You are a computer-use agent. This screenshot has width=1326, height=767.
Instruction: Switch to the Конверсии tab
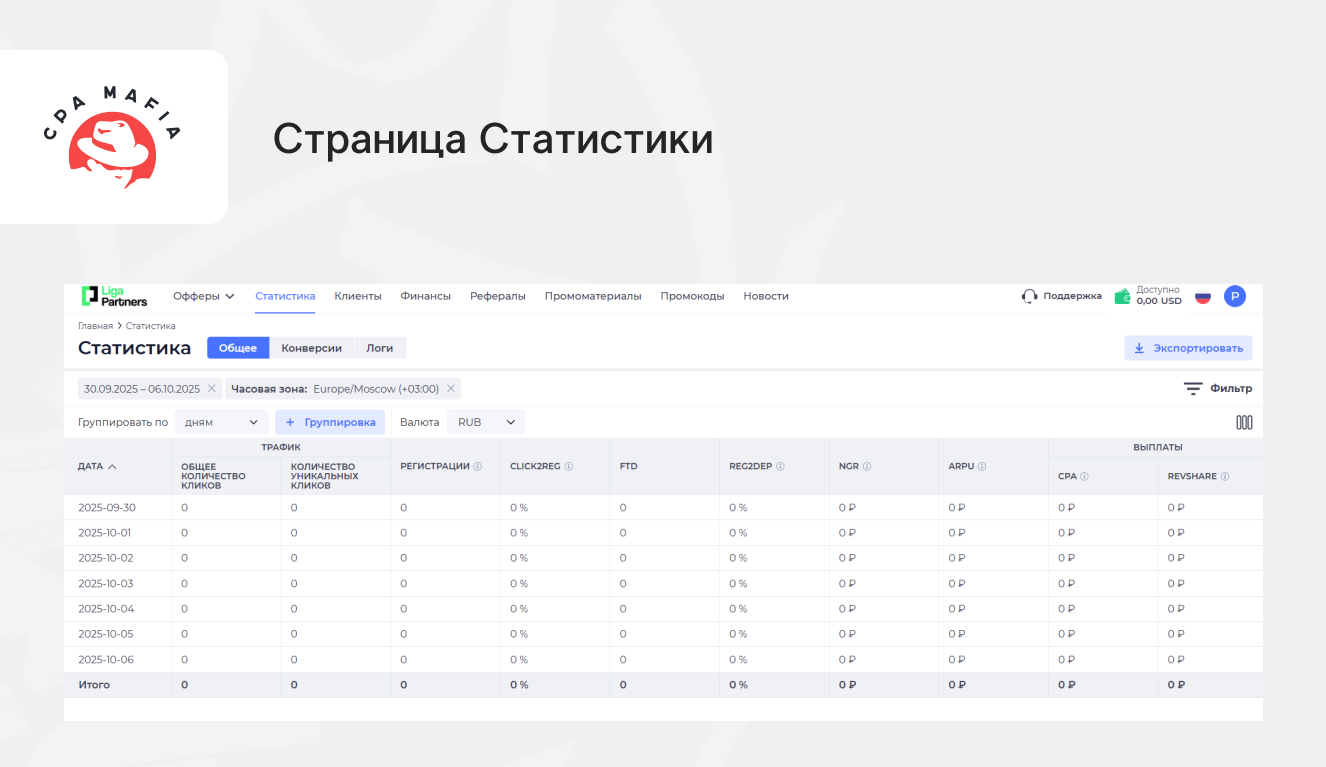(x=311, y=348)
